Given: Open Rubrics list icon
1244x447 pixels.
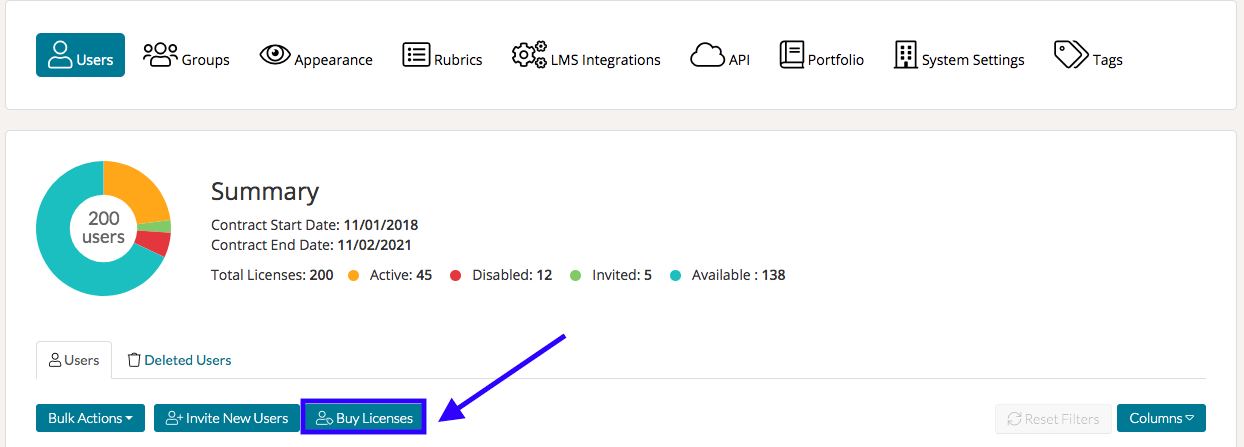Looking at the screenshot, I should coord(416,55).
